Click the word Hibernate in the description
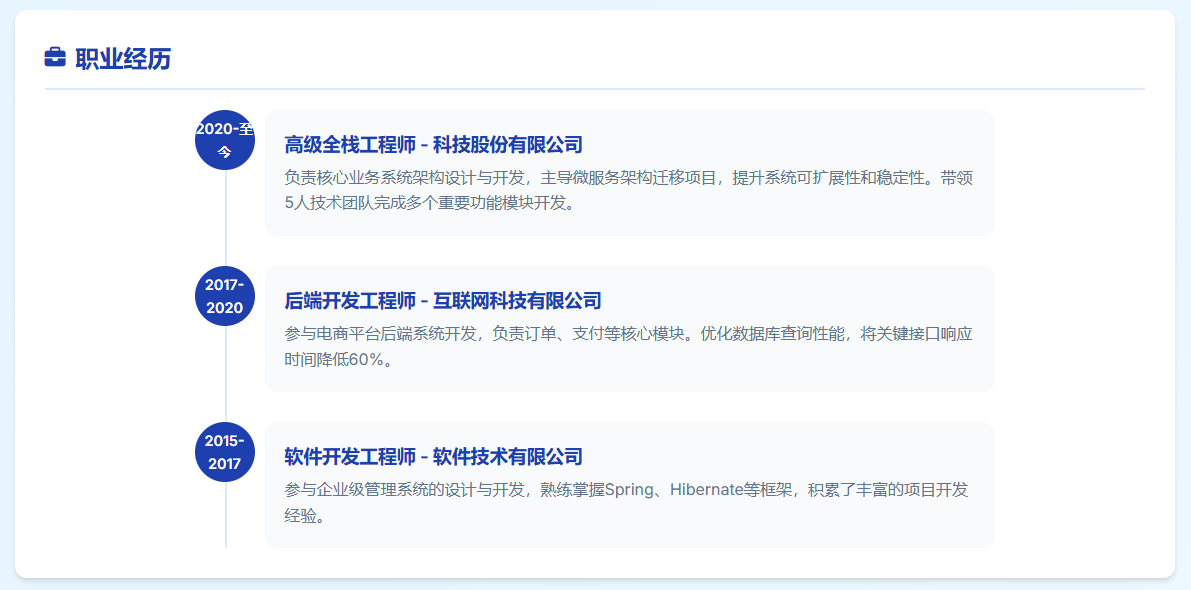The height and width of the screenshot is (590, 1191). [707, 490]
